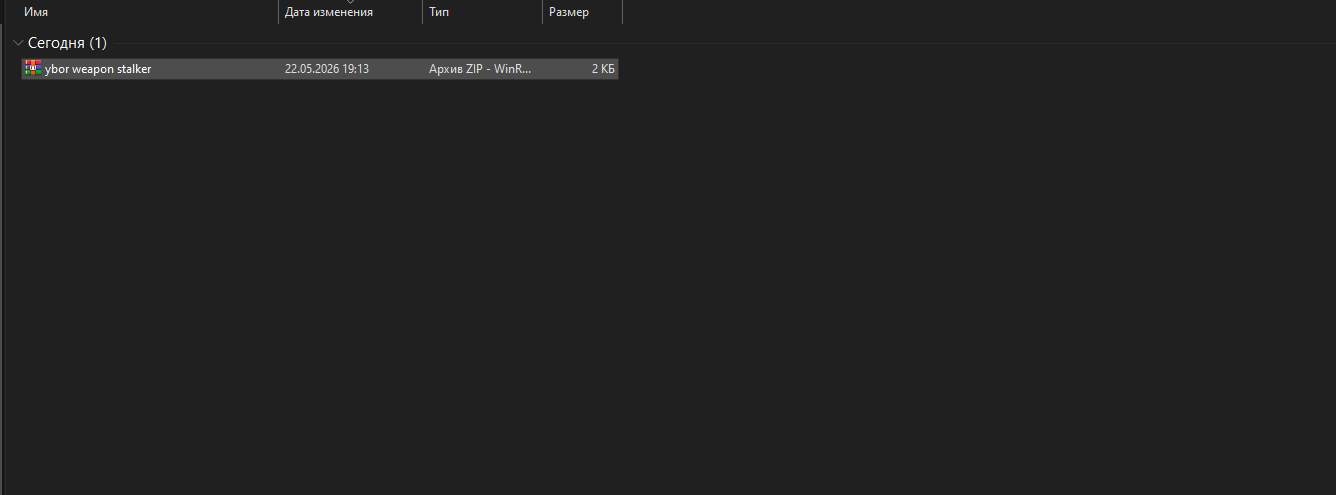Select the WinRAR archive icon of ybor weapon stalker
The image size is (1336, 495).
33,69
